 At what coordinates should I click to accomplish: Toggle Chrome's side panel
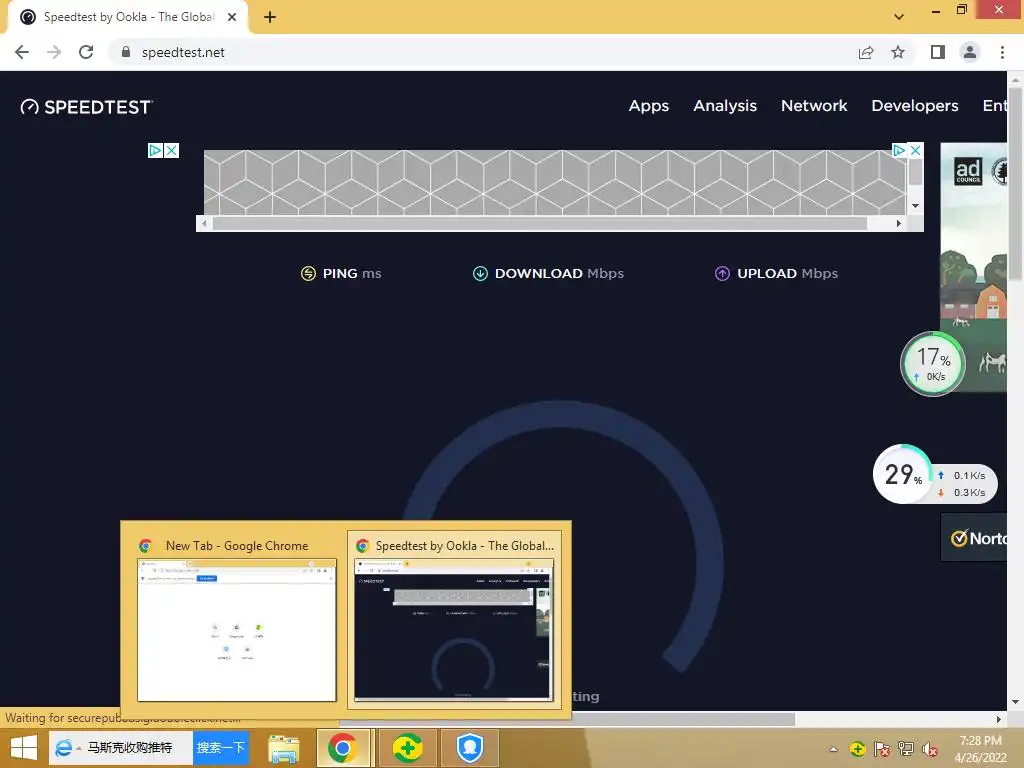pos(938,52)
